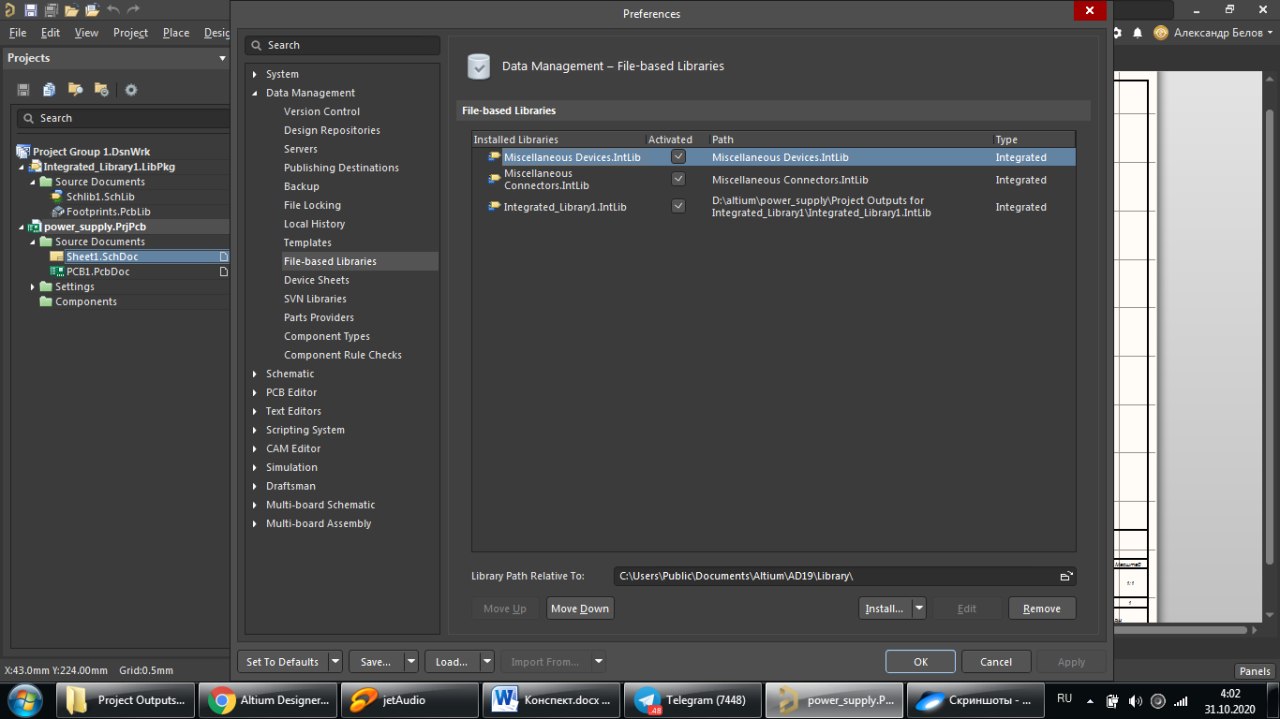Toggle Activated checkbox for Integrated_Library1.IntLib

678,206
